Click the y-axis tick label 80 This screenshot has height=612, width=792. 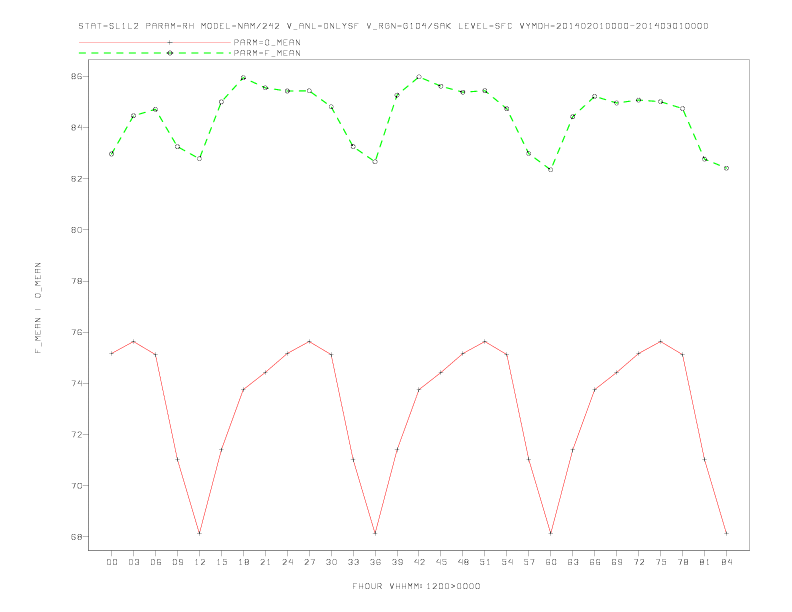click(x=76, y=230)
